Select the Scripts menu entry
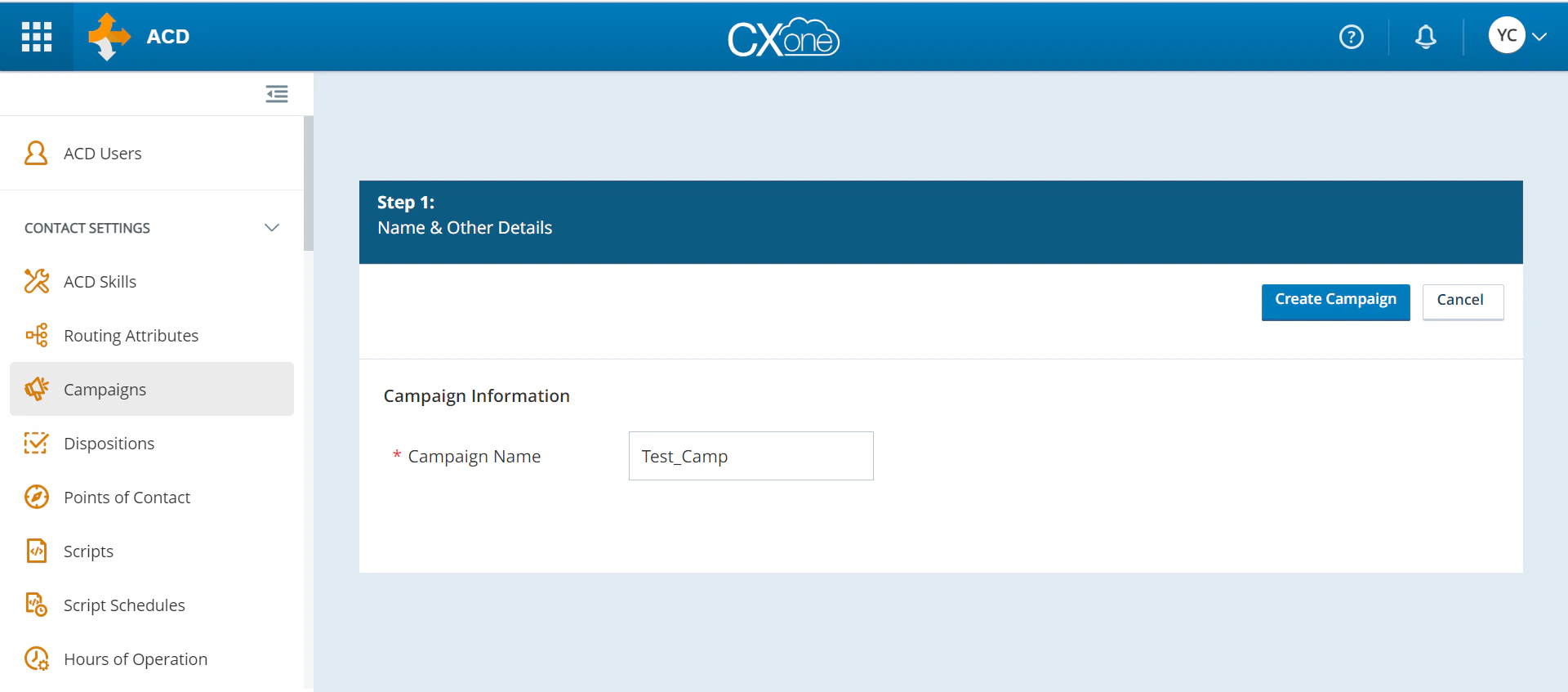The image size is (1568, 692). [x=152, y=551]
